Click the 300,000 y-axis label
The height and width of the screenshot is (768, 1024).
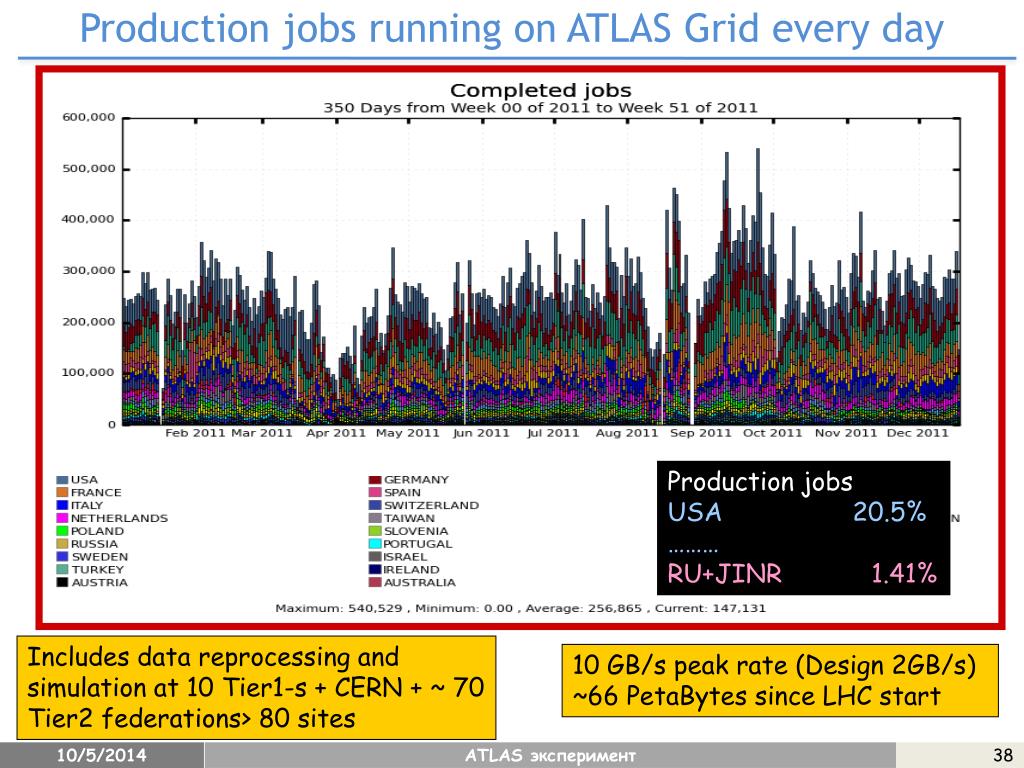pos(88,270)
